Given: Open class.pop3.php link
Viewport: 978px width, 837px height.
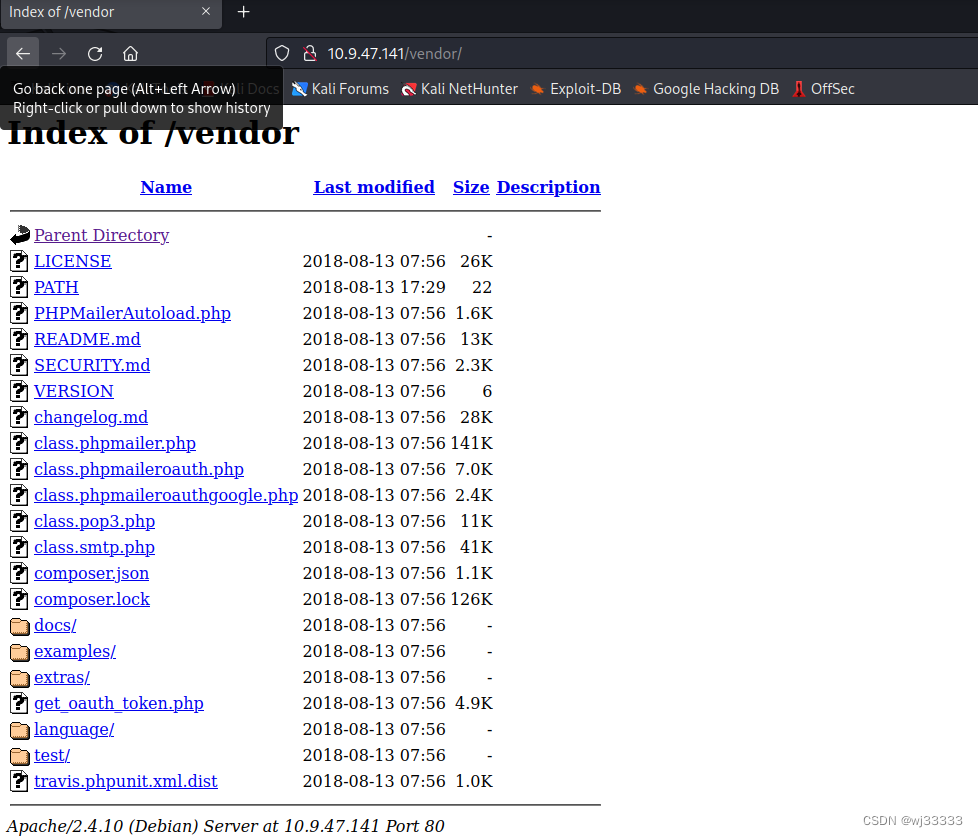Looking at the screenshot, I should coord(95,521).
